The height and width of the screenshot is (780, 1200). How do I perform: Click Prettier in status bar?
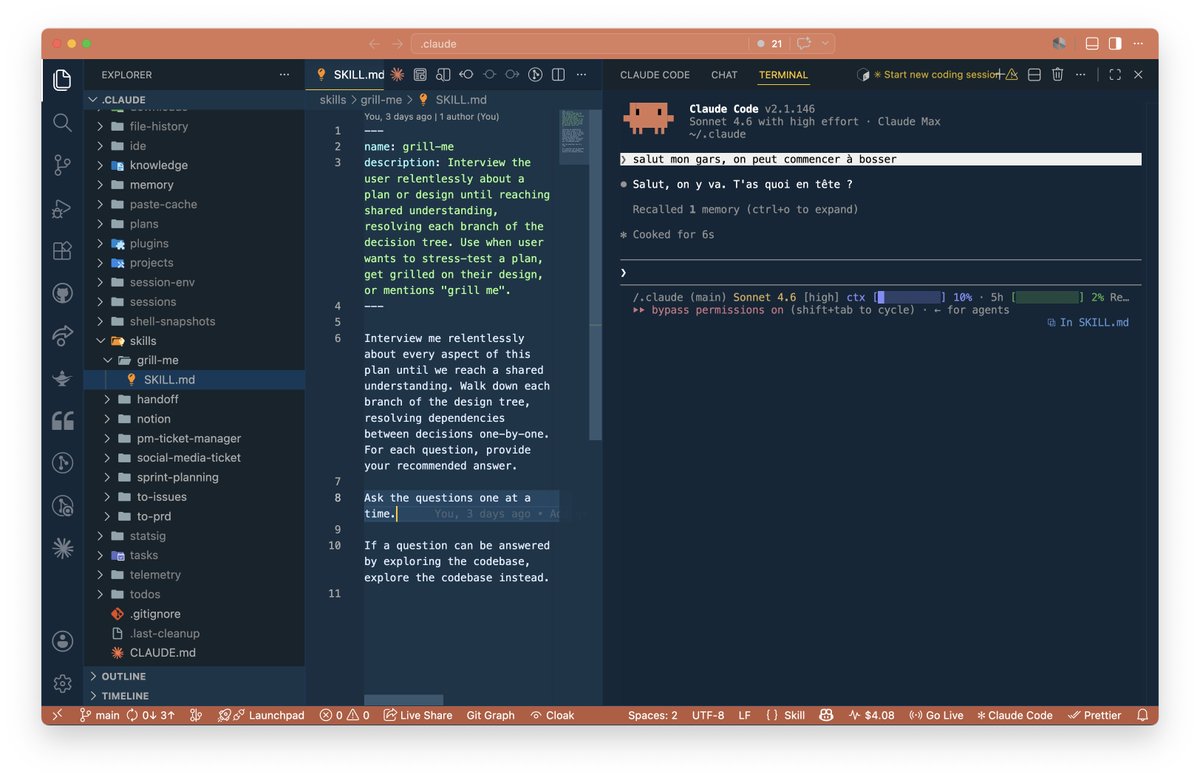1095,715
